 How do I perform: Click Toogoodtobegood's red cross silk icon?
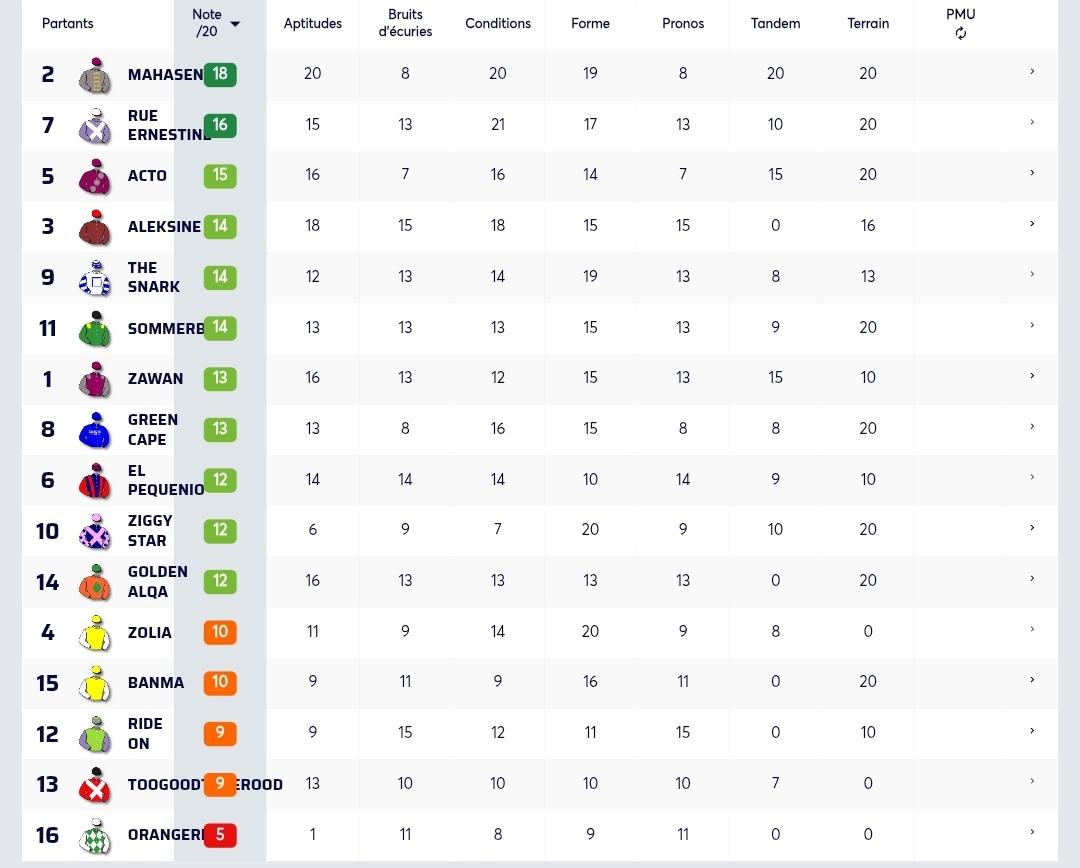pyautogui.click(x=95, y=785)
